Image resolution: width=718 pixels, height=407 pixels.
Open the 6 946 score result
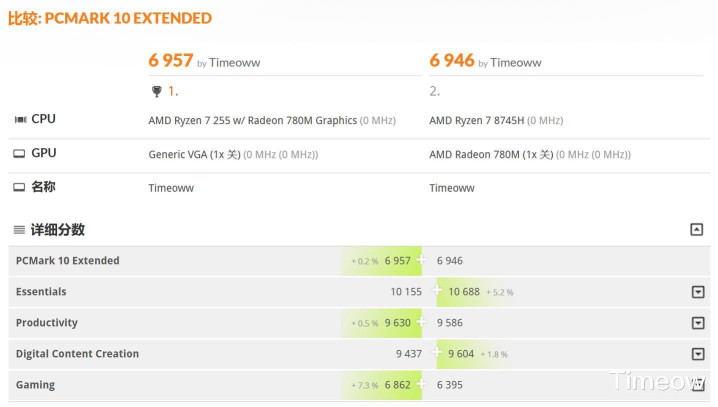point(452,61)
